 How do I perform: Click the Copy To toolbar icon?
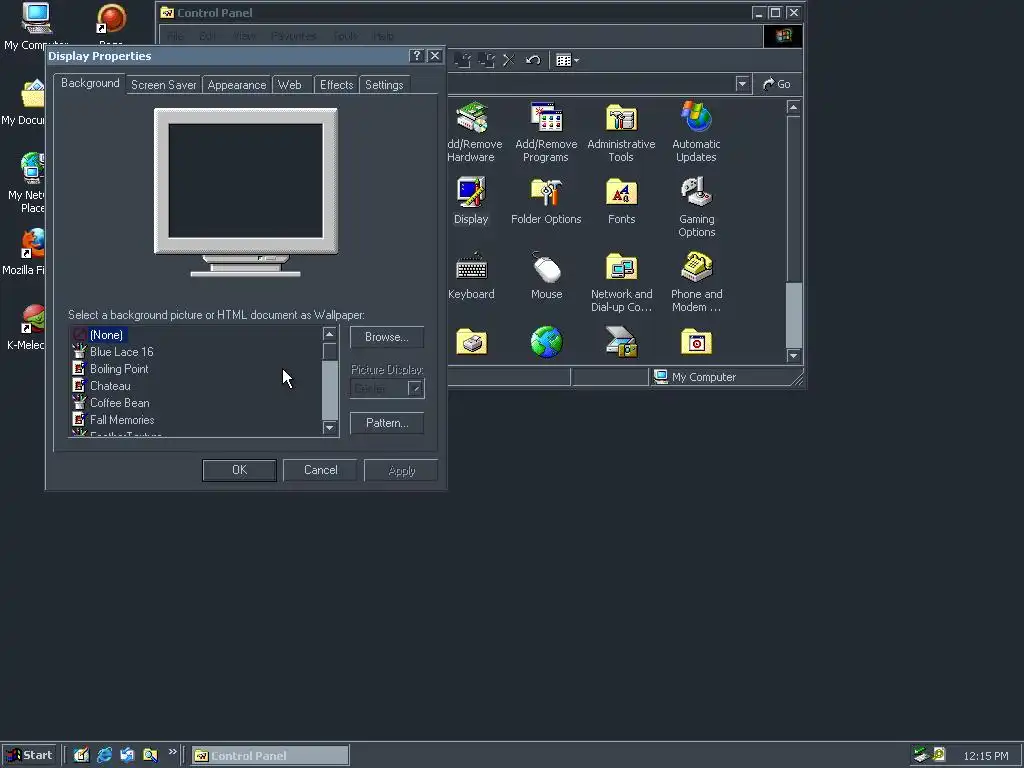click(x=486, y=60)
